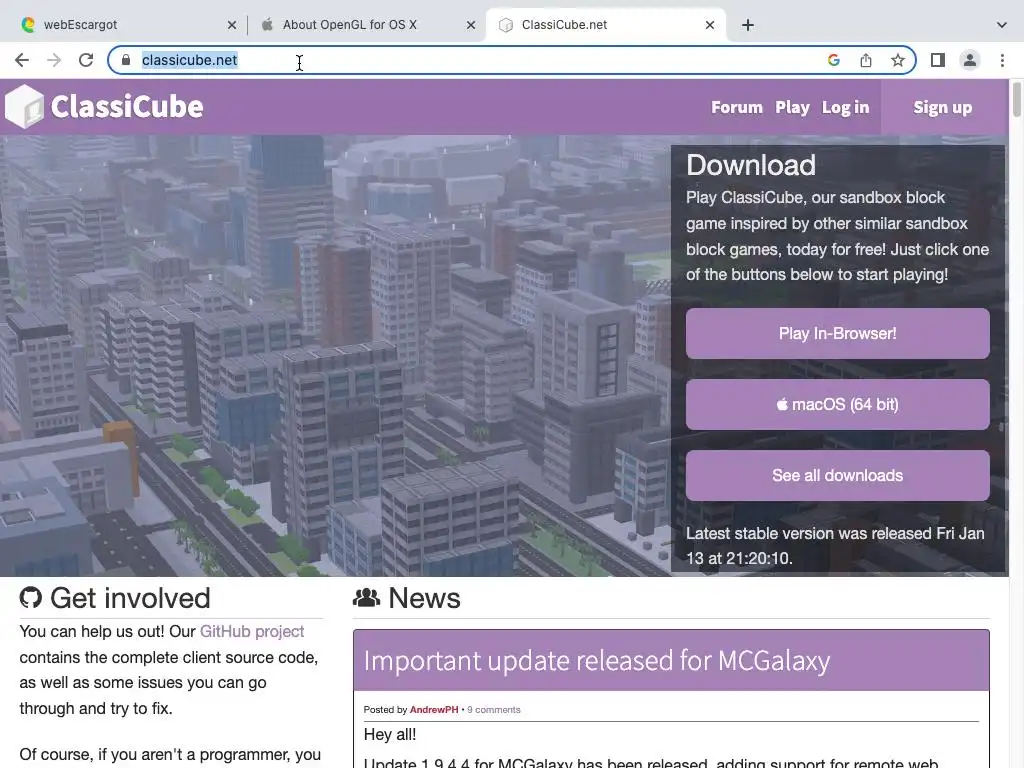Viewport: 1024px width, 768px height.
Task: Click See all downloads
Action: pos(837,475)
